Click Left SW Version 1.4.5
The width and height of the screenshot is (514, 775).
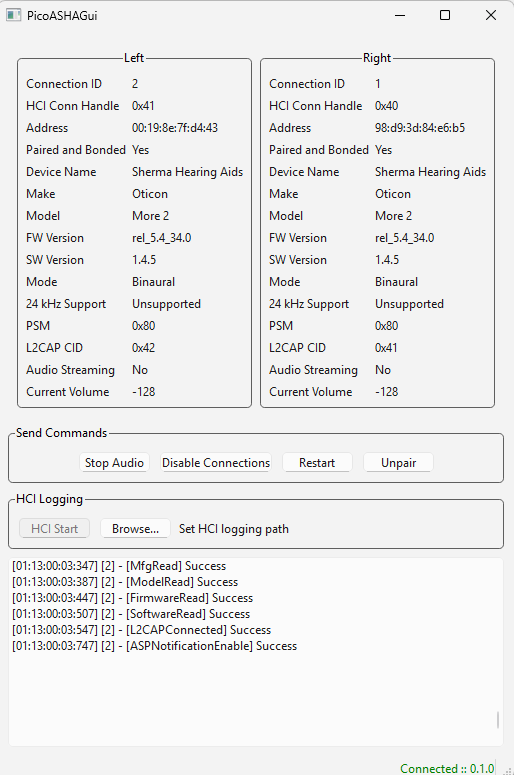pos(144,260)
